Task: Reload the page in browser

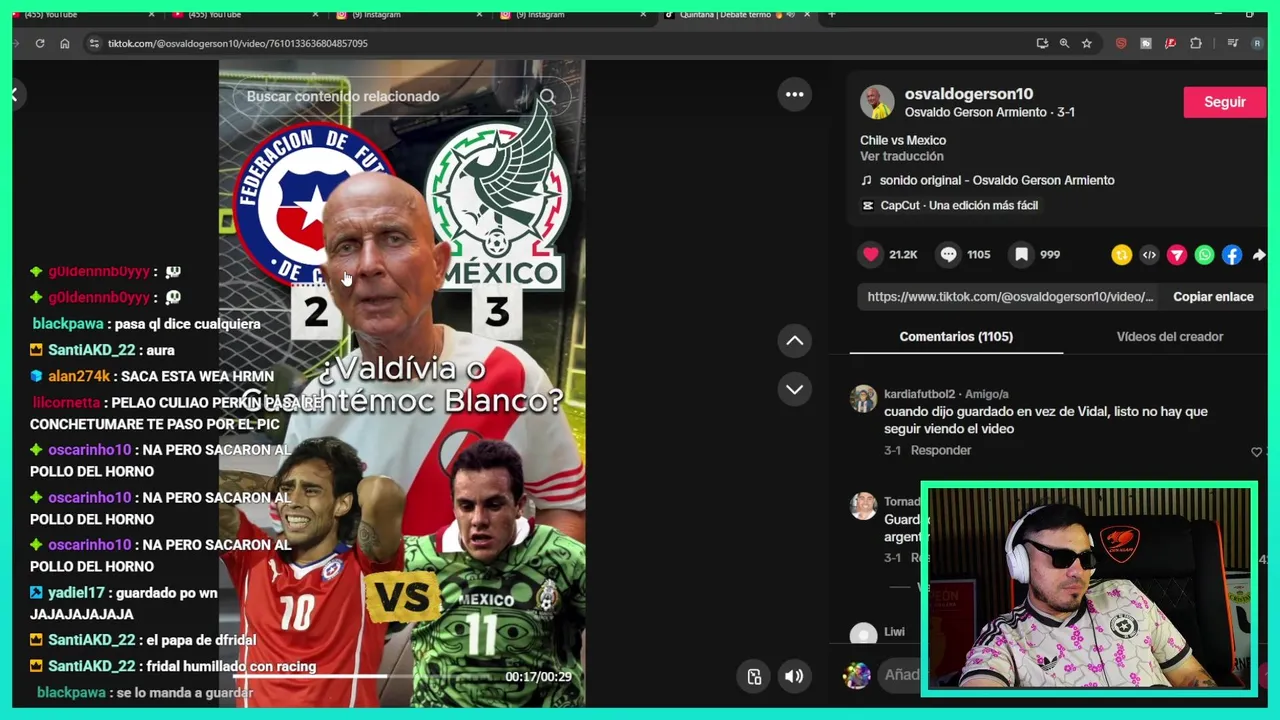Action: (40, 43)
